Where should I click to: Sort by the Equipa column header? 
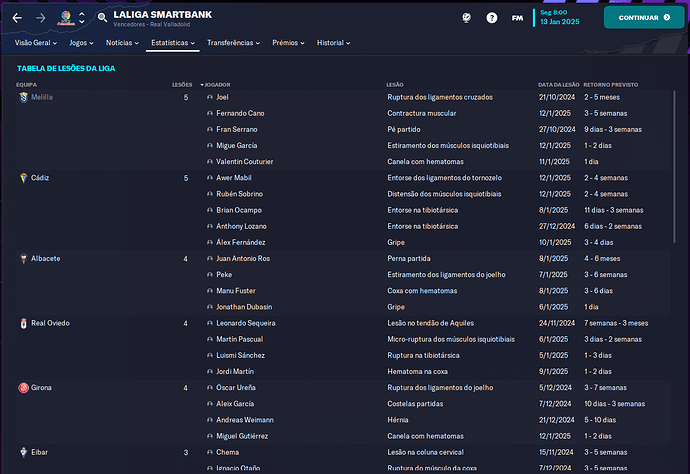(26, 85)
